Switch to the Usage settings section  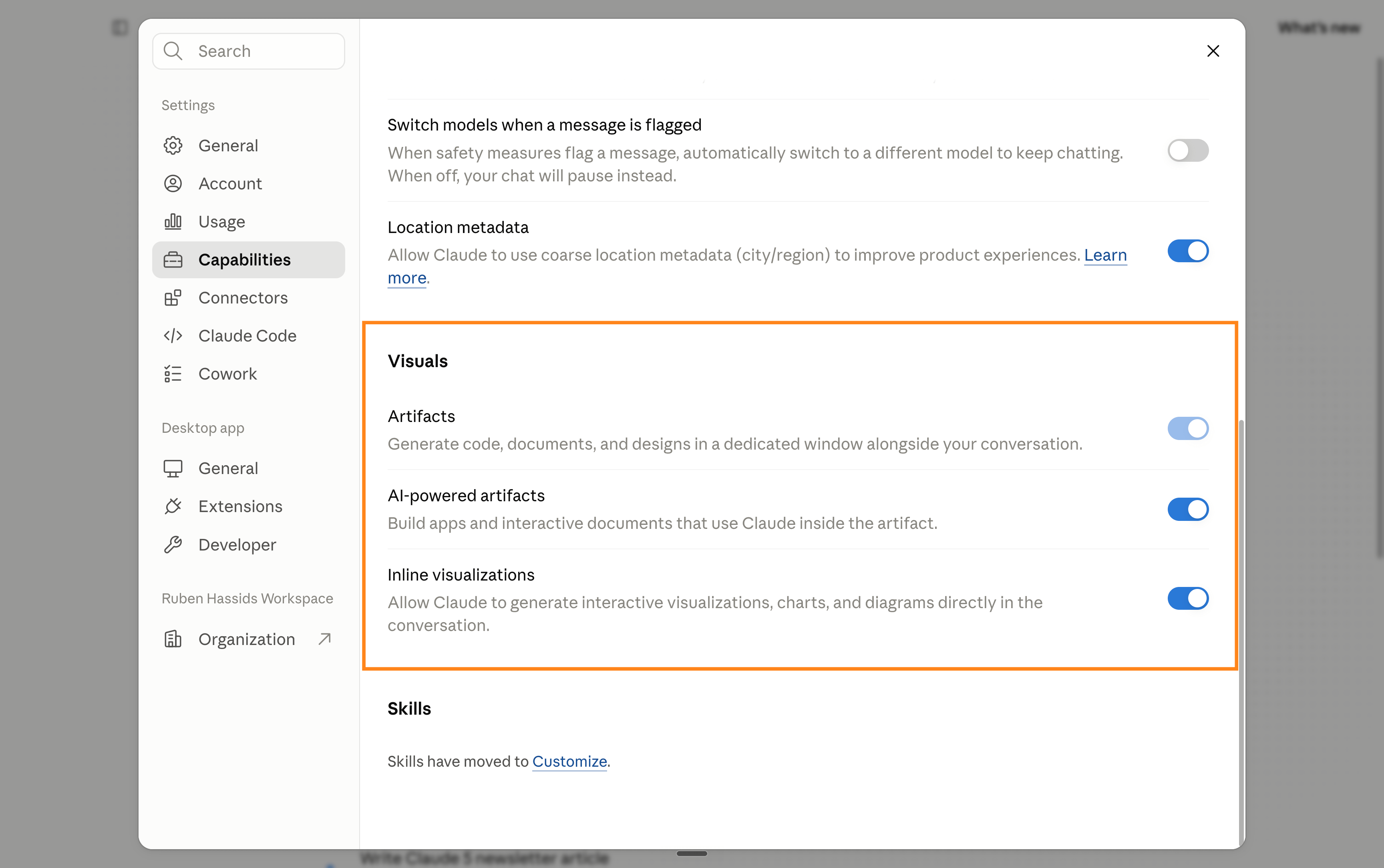pos(249,221)
